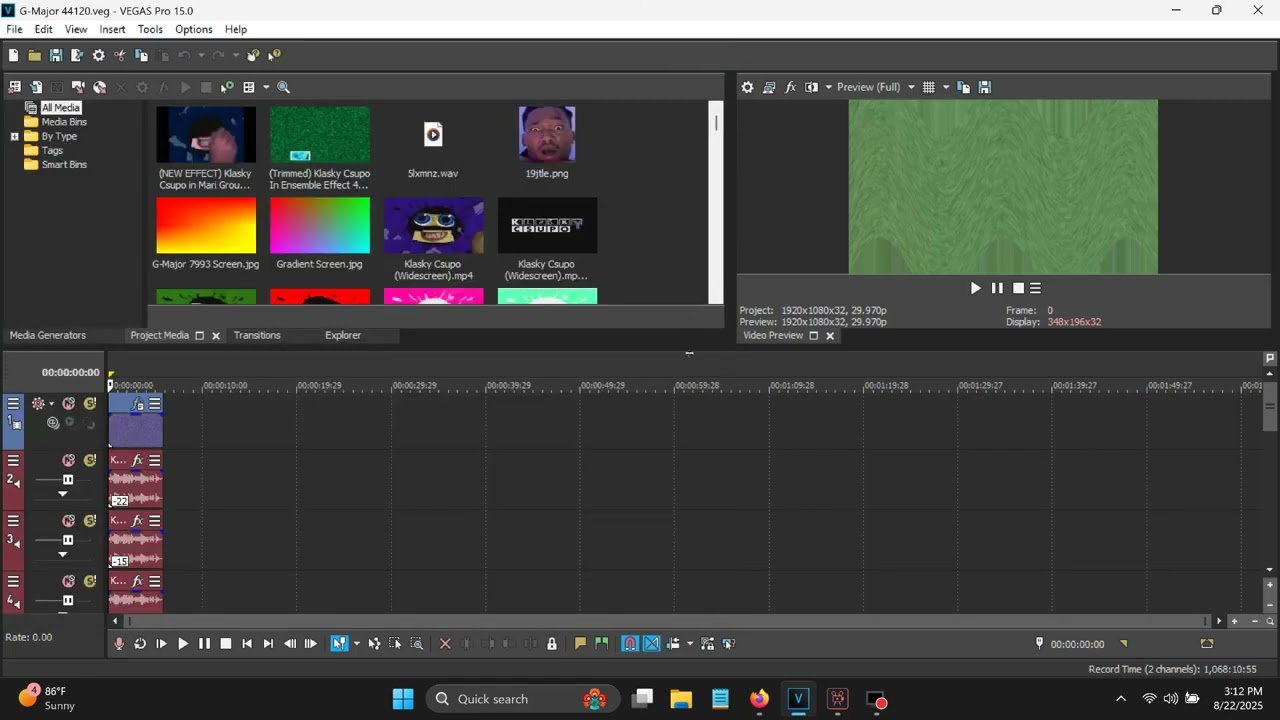Mute video track 1
The height and width of the screenshot is (720, 1280).
[68, 404]
